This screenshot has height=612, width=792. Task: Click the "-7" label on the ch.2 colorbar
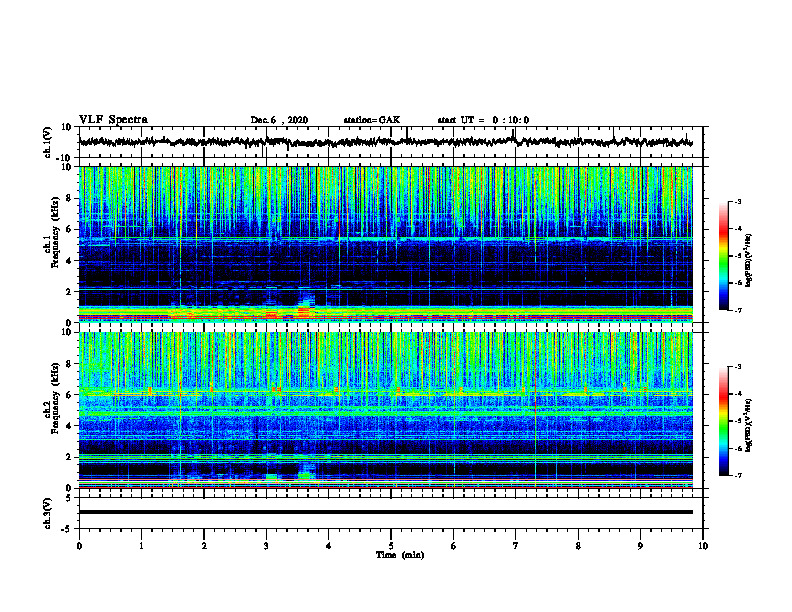tap(737, 476)
